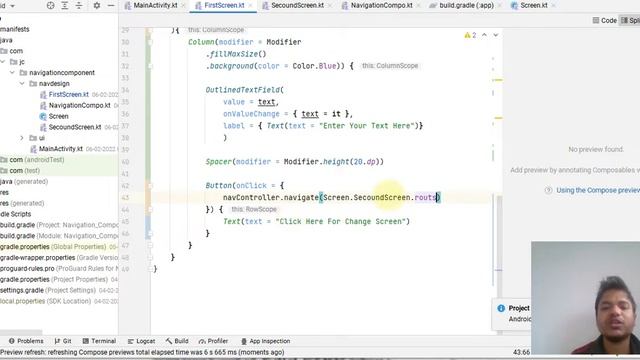
Task: Switch to FirstScreen.kt tab
Action: 224,6
